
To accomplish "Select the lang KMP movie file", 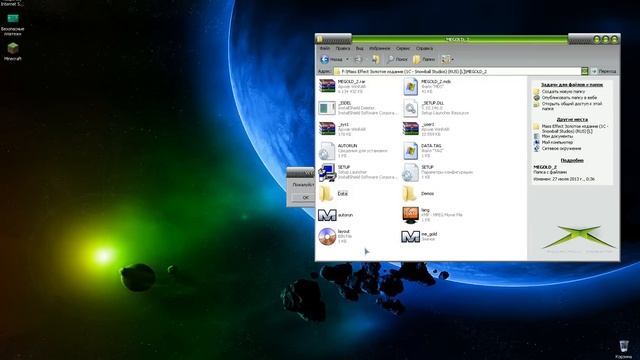I will point(432,215).
